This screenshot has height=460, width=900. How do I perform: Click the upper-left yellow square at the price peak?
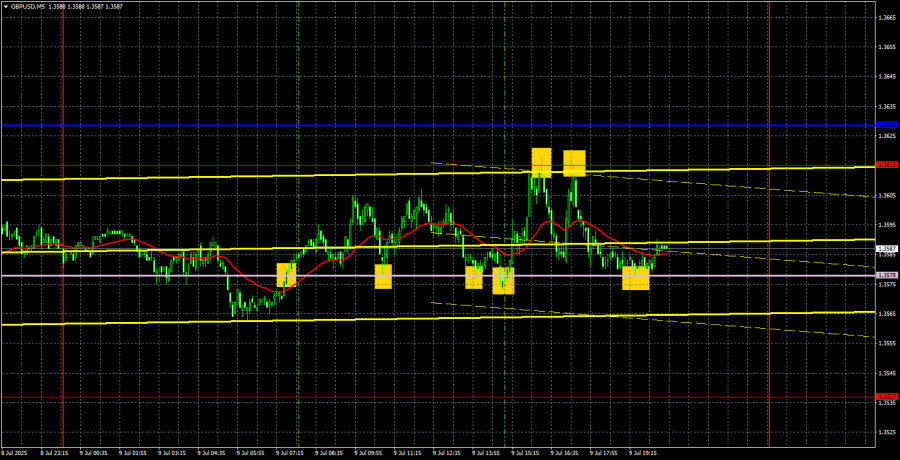pyautogui.click(x=541, y=161)
